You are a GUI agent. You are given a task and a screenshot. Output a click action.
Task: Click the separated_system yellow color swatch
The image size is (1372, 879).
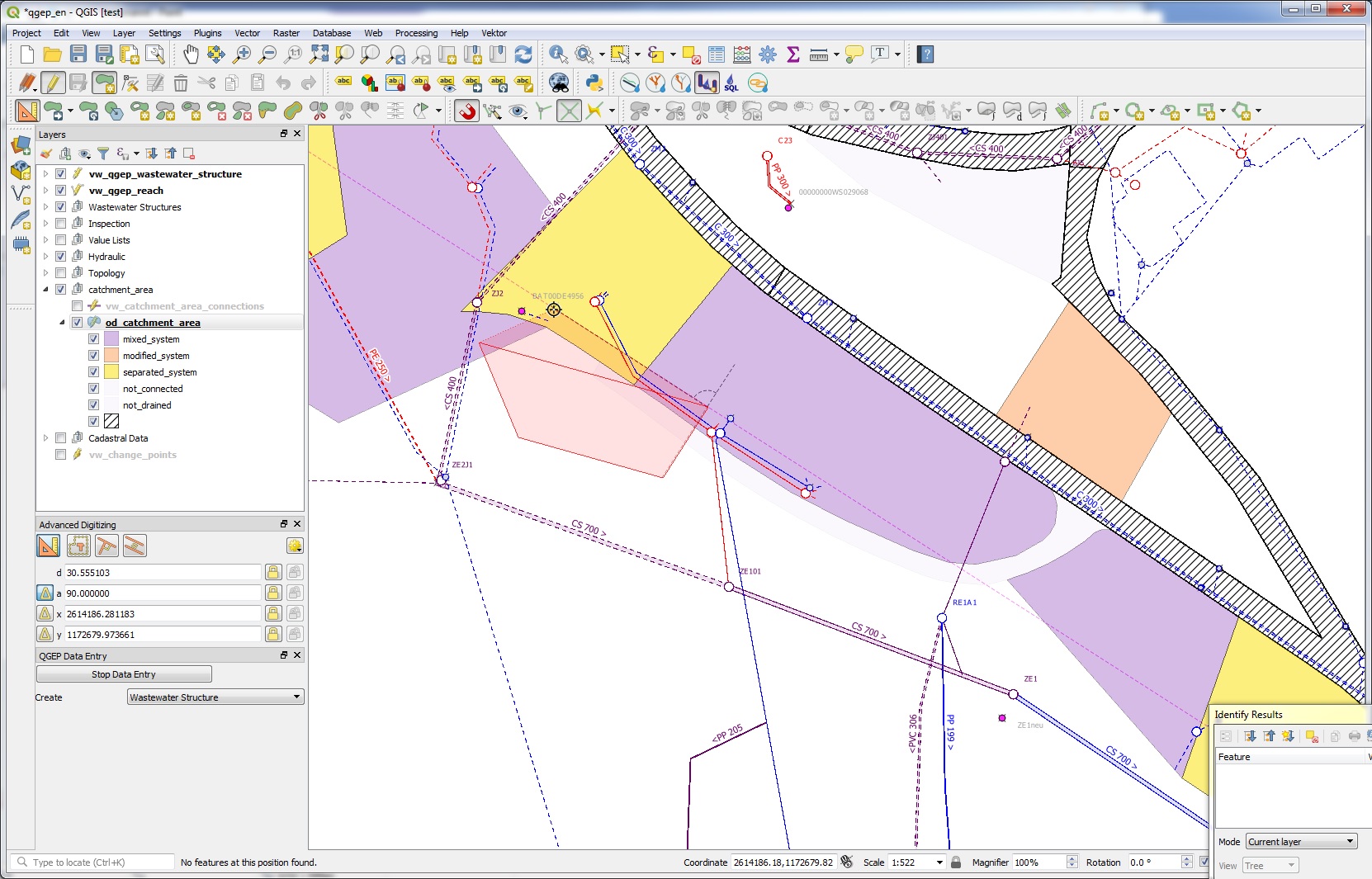coord(111,372)
